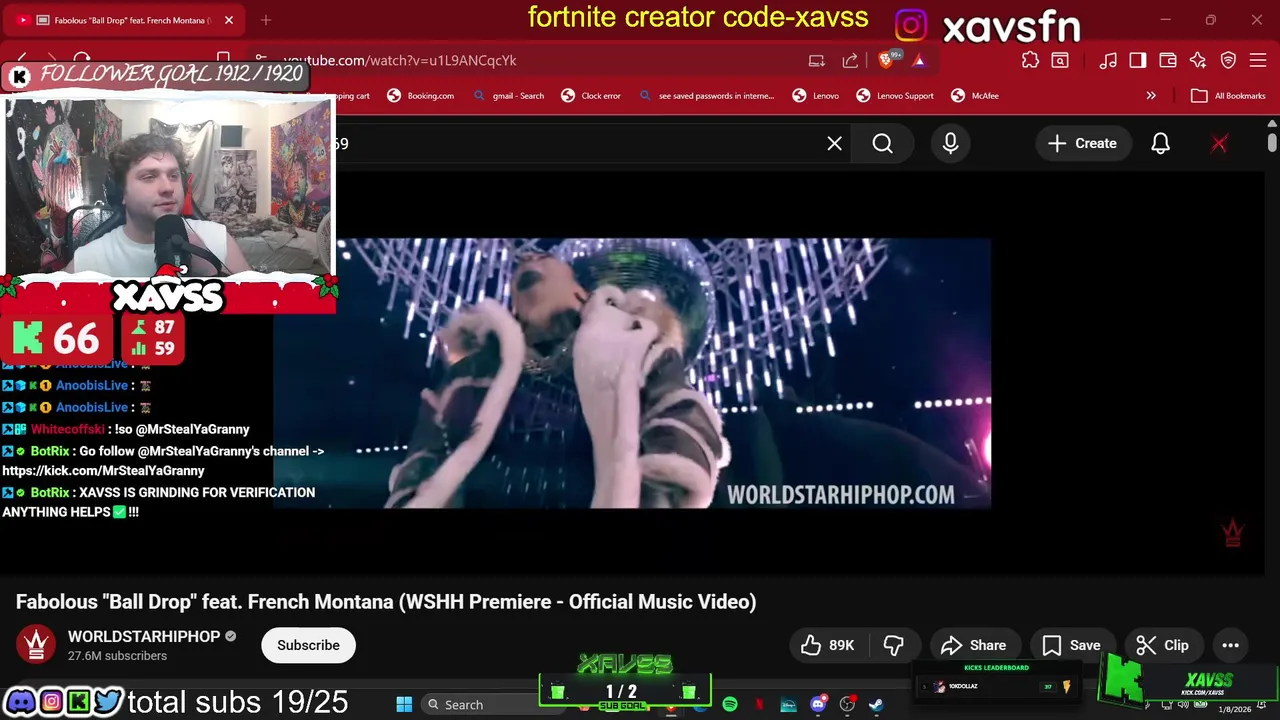Open the music note playlist icon
Viewport: 1280px width, 720px height.
(1108, 60)
